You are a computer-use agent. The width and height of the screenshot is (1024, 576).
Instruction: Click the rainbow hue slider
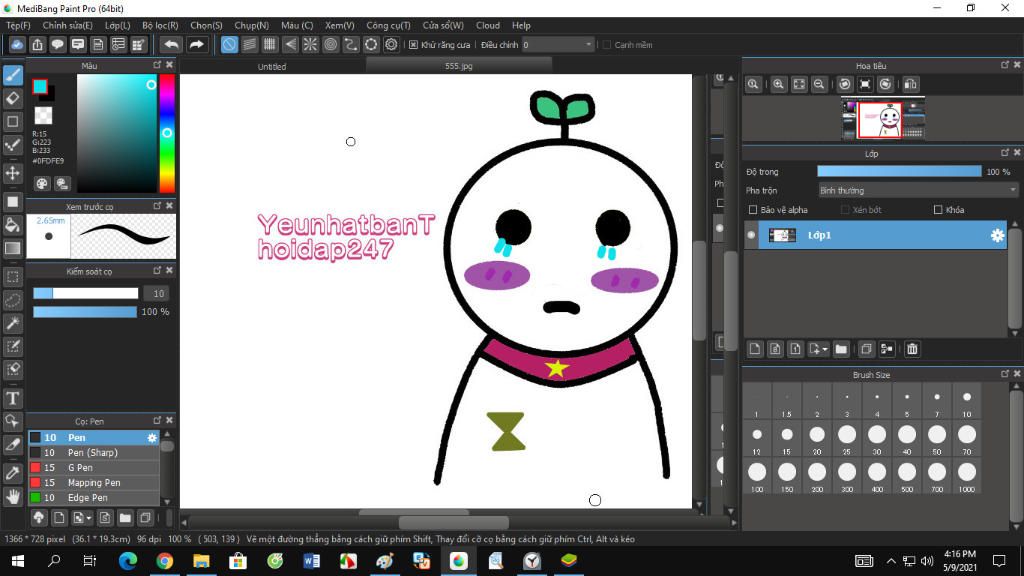(x=167, y=133)
